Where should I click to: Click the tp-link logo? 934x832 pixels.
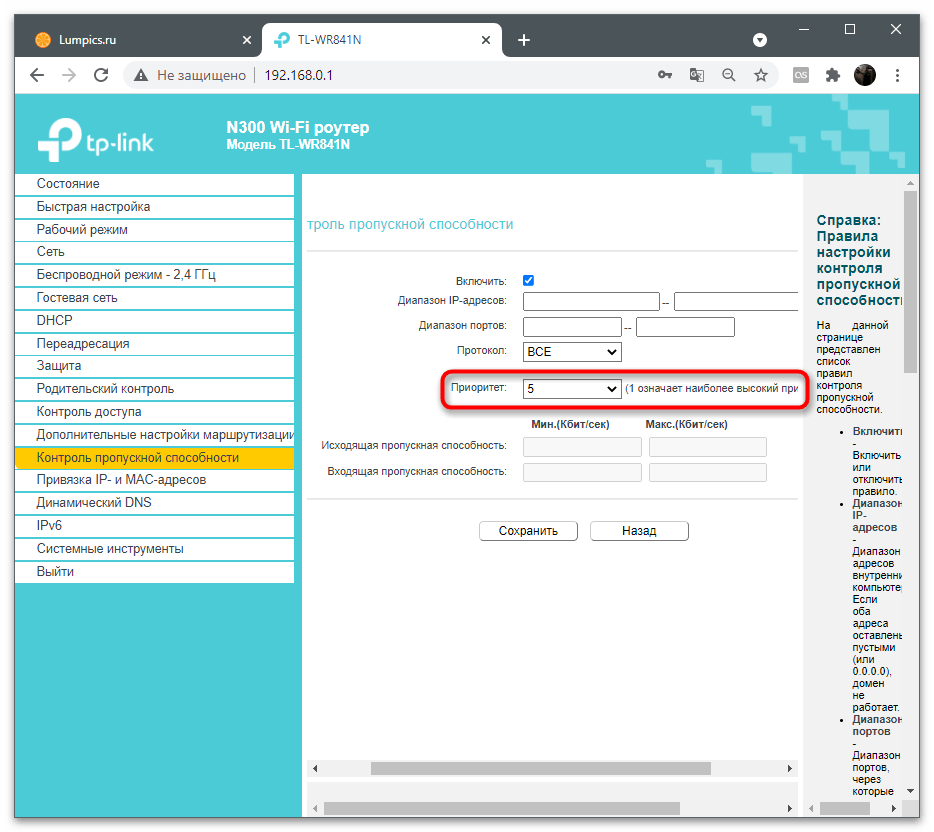pyautogui.click(x=96, y=140)
